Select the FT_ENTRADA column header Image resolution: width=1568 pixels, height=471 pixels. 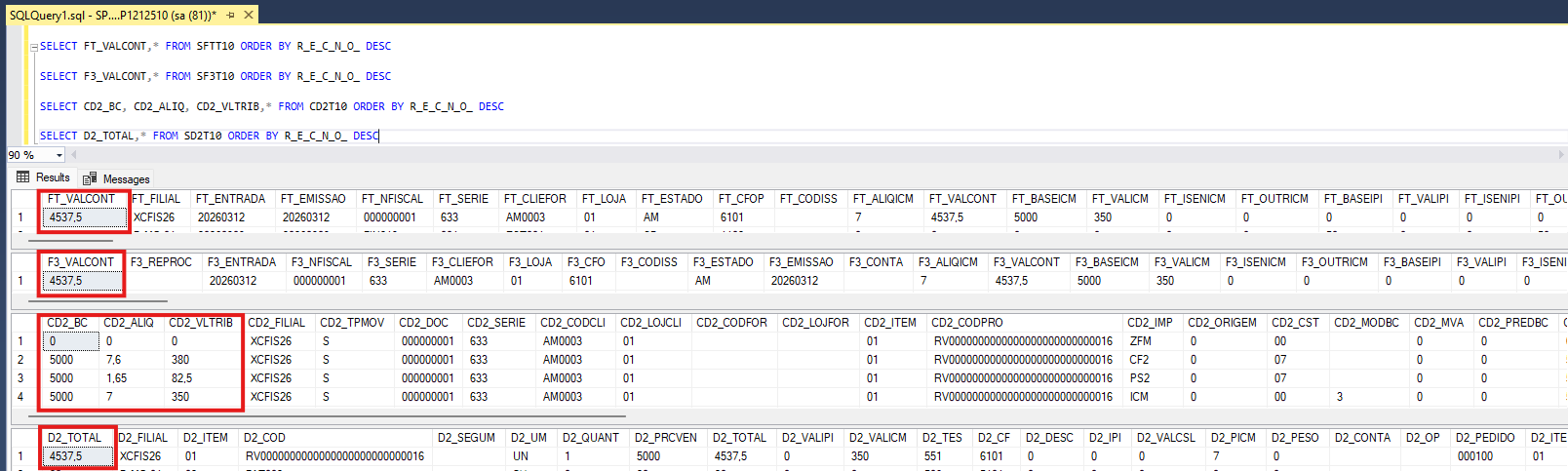pos(231,199)
